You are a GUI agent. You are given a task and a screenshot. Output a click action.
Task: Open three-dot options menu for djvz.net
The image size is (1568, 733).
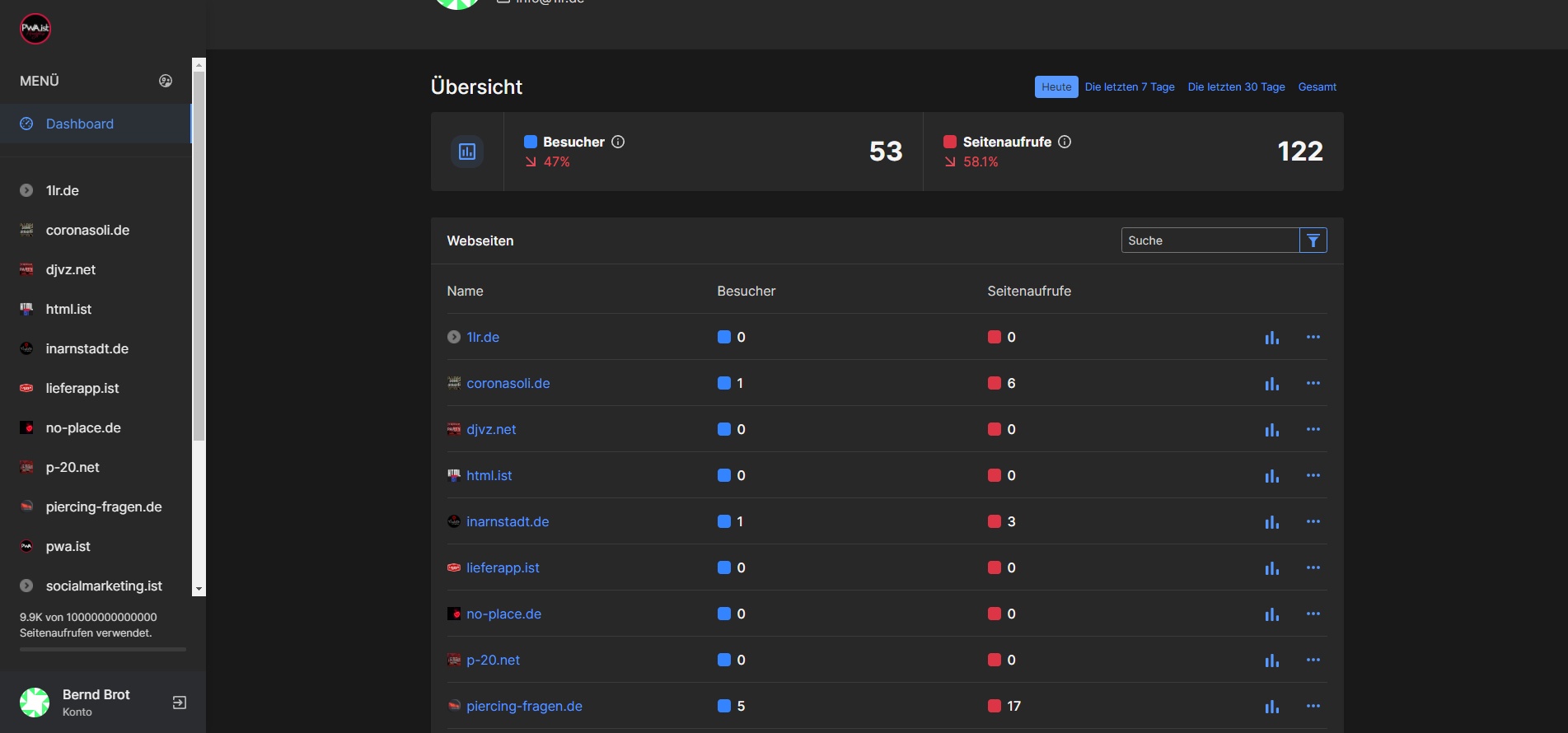(1313, 429)
